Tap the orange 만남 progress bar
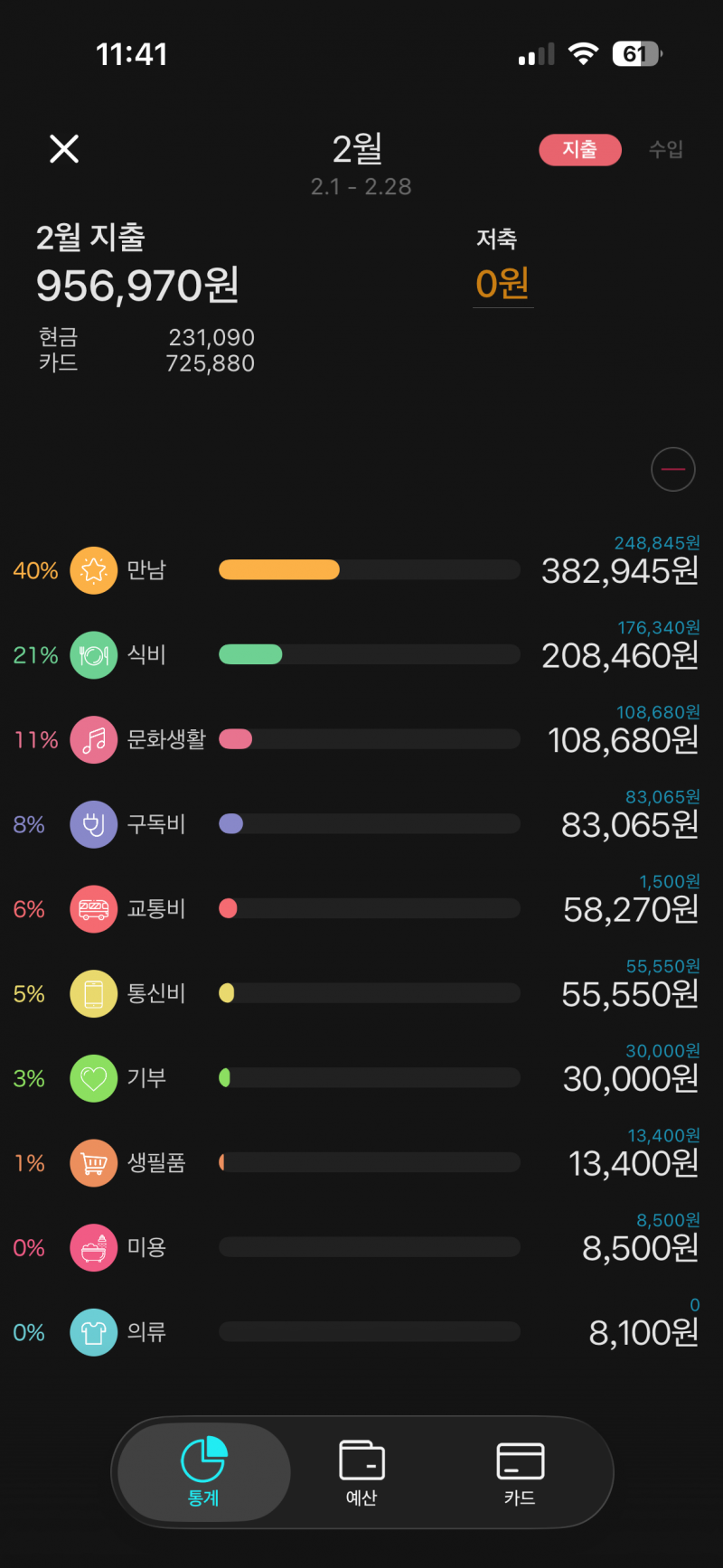The image size is (723, 1568). [x=280, y=570]
